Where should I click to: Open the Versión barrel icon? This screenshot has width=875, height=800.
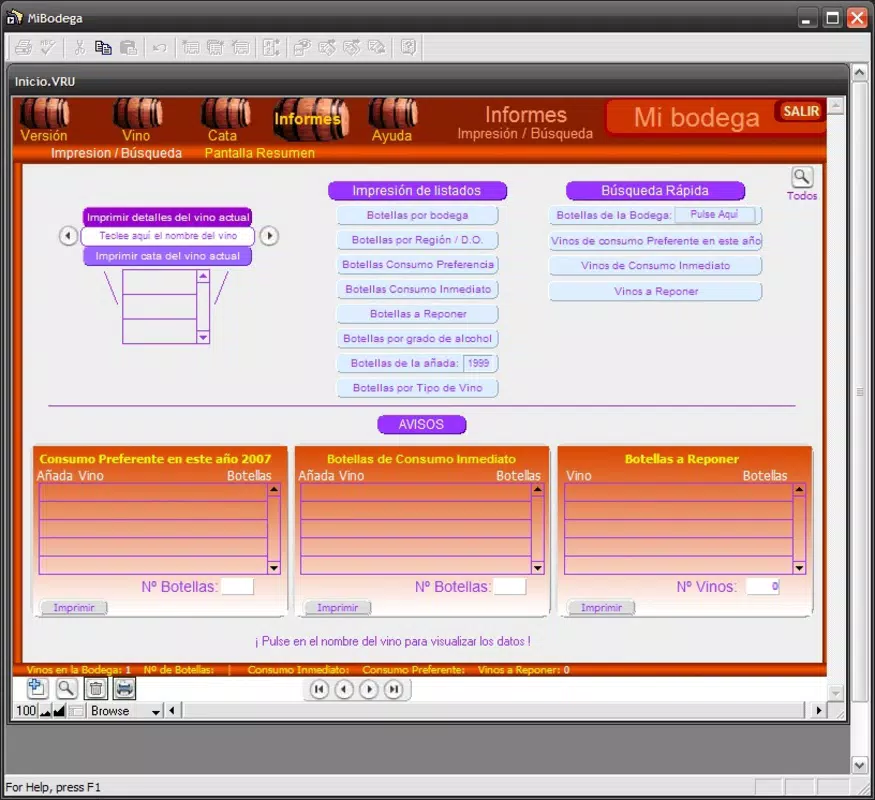[44, 113]
